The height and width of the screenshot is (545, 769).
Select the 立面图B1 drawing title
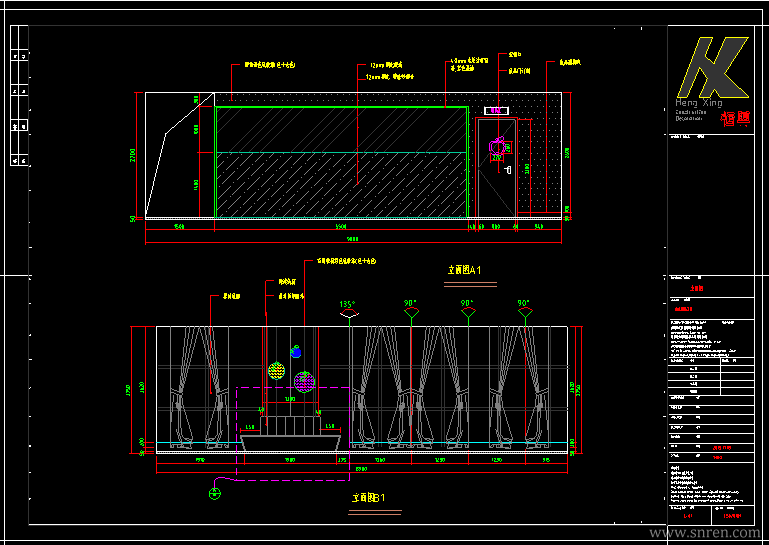coord(368,498)
